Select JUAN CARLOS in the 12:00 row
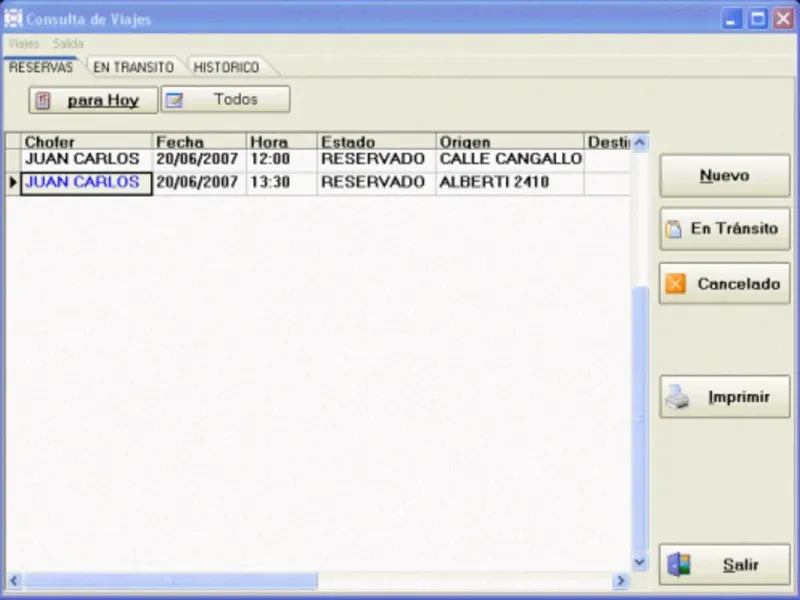The image size is (800, 600). [86, 159]
